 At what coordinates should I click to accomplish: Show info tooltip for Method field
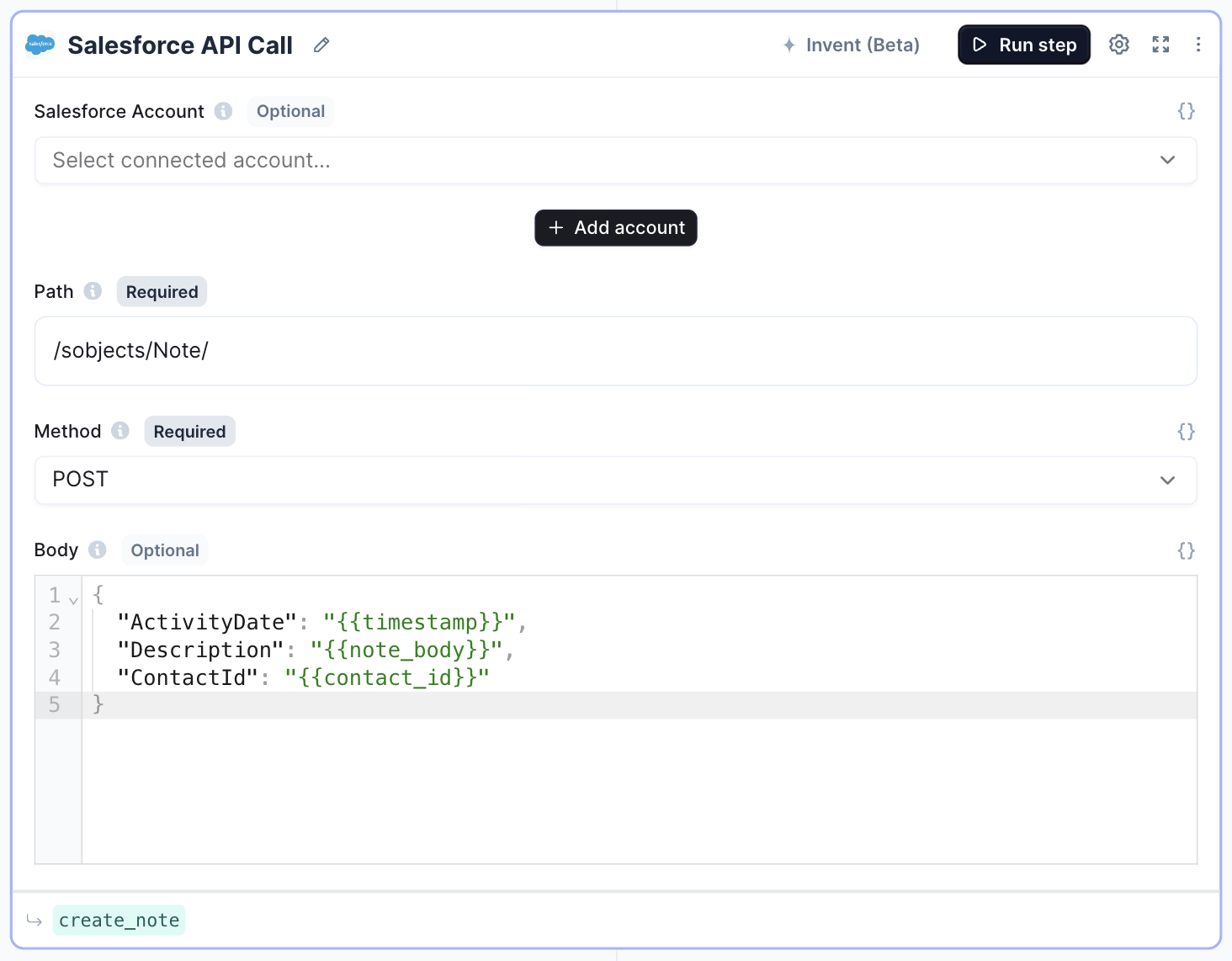[x=120, y=431]
